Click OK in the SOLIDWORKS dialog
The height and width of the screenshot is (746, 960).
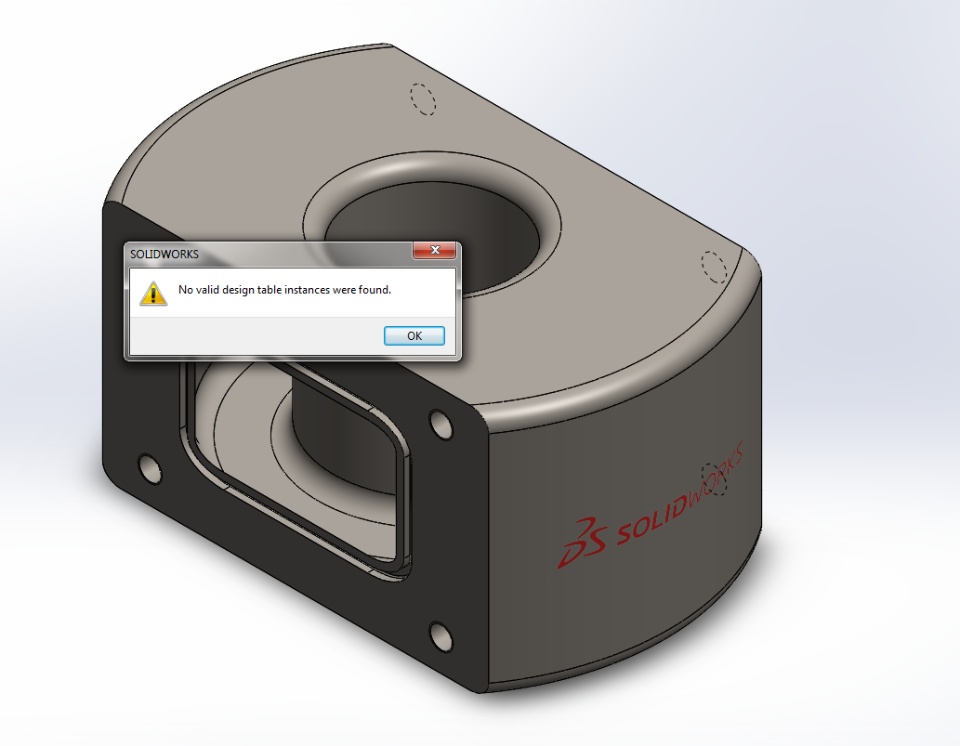click(414, 336)
